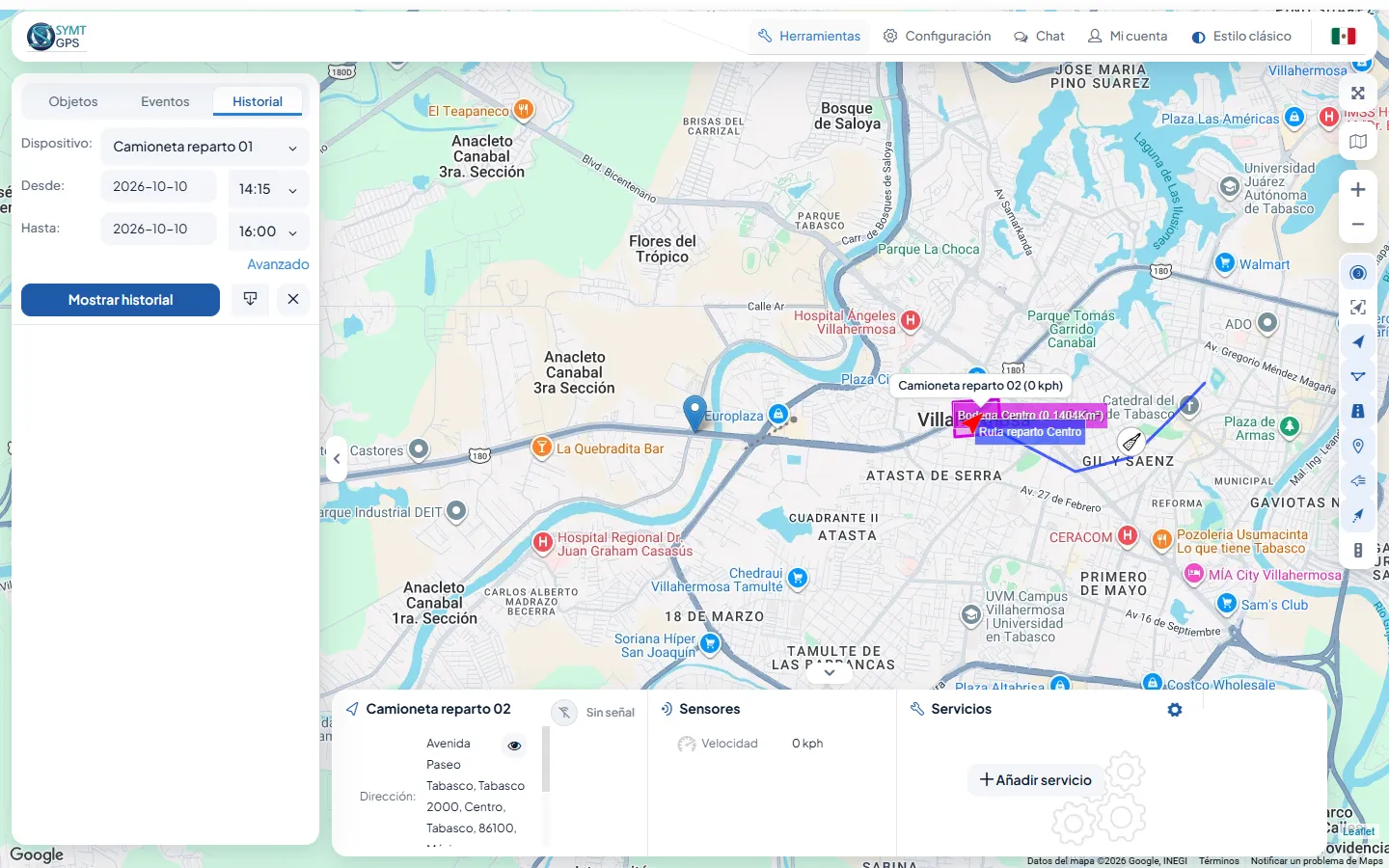Toggle the striped arrow icon in map toolbar

[1358, 481]
